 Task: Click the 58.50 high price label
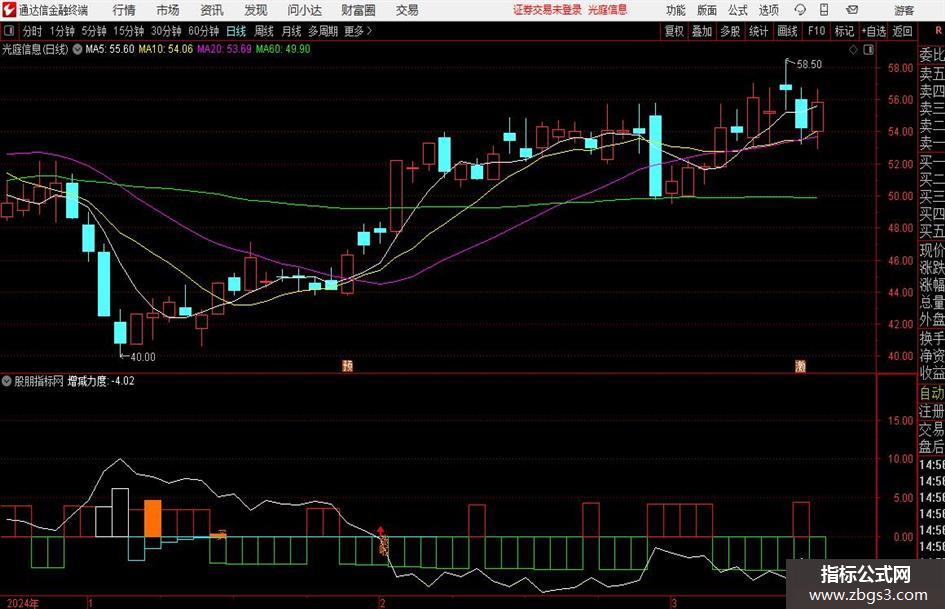click(809, 64)
